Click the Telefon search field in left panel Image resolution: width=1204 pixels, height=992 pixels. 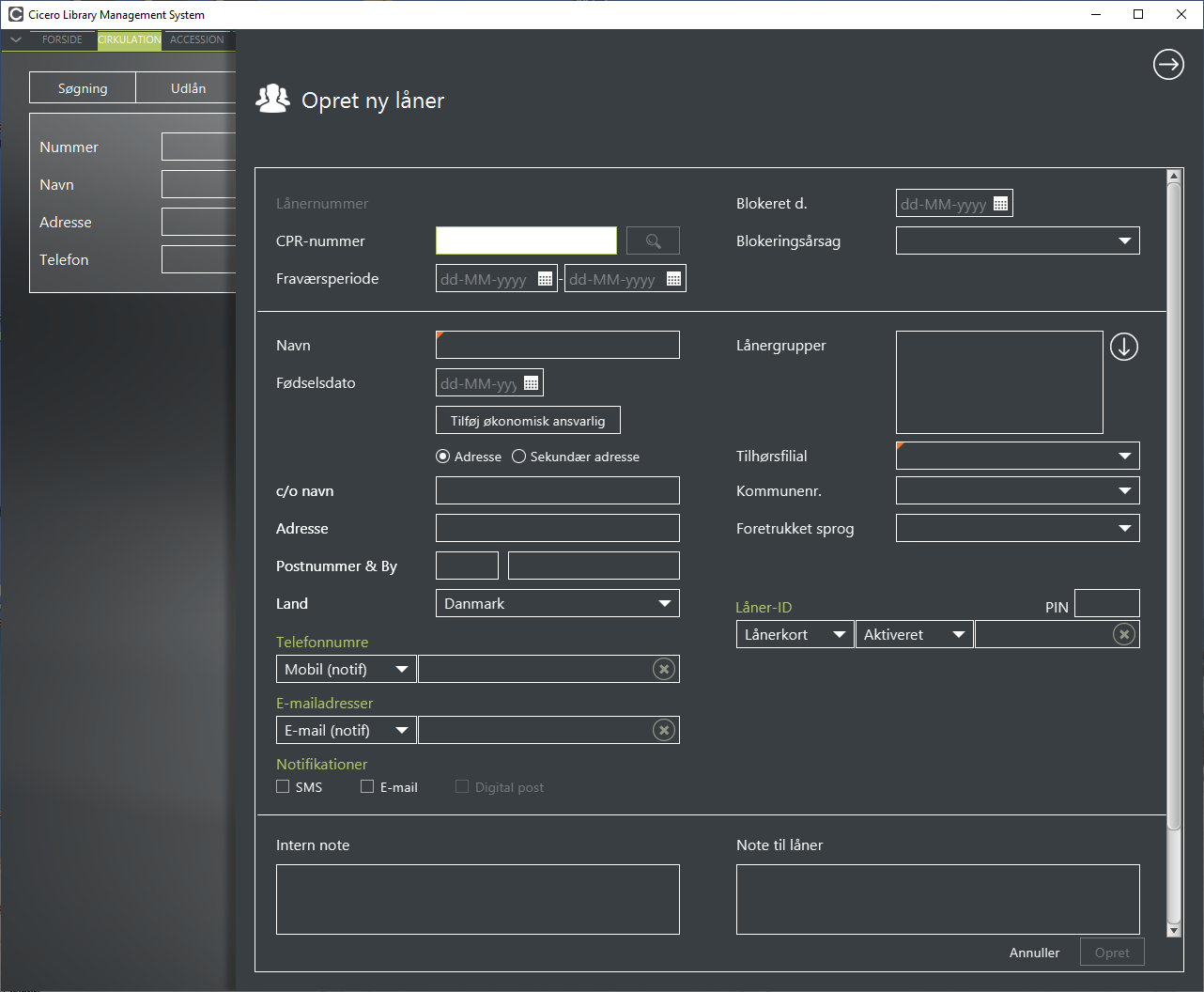(198, 260)
